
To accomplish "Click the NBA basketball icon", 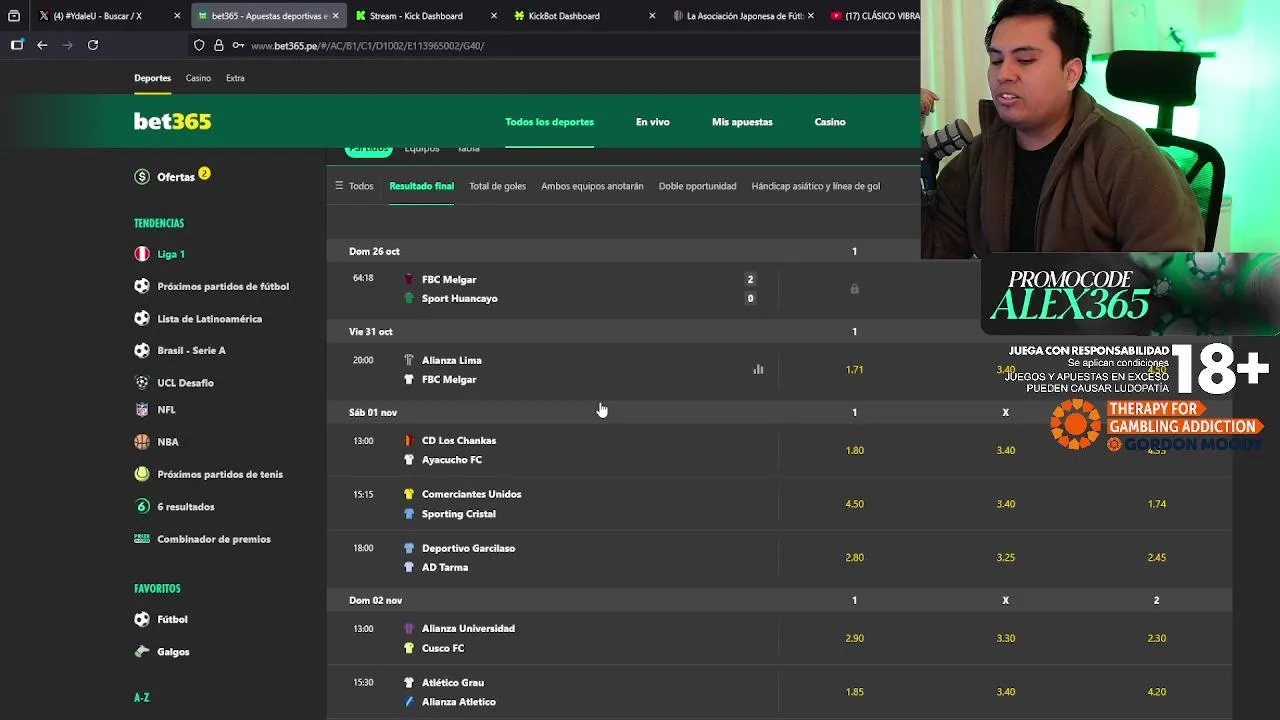I will coord(142,442).
